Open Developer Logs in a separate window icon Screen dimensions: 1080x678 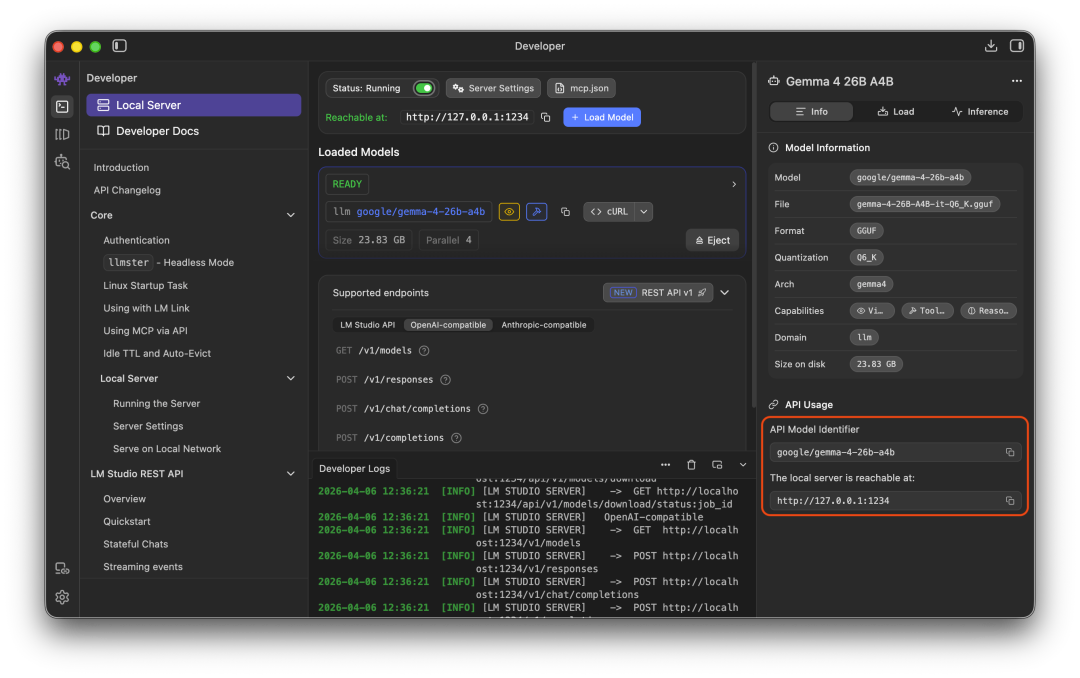(717, 464)
